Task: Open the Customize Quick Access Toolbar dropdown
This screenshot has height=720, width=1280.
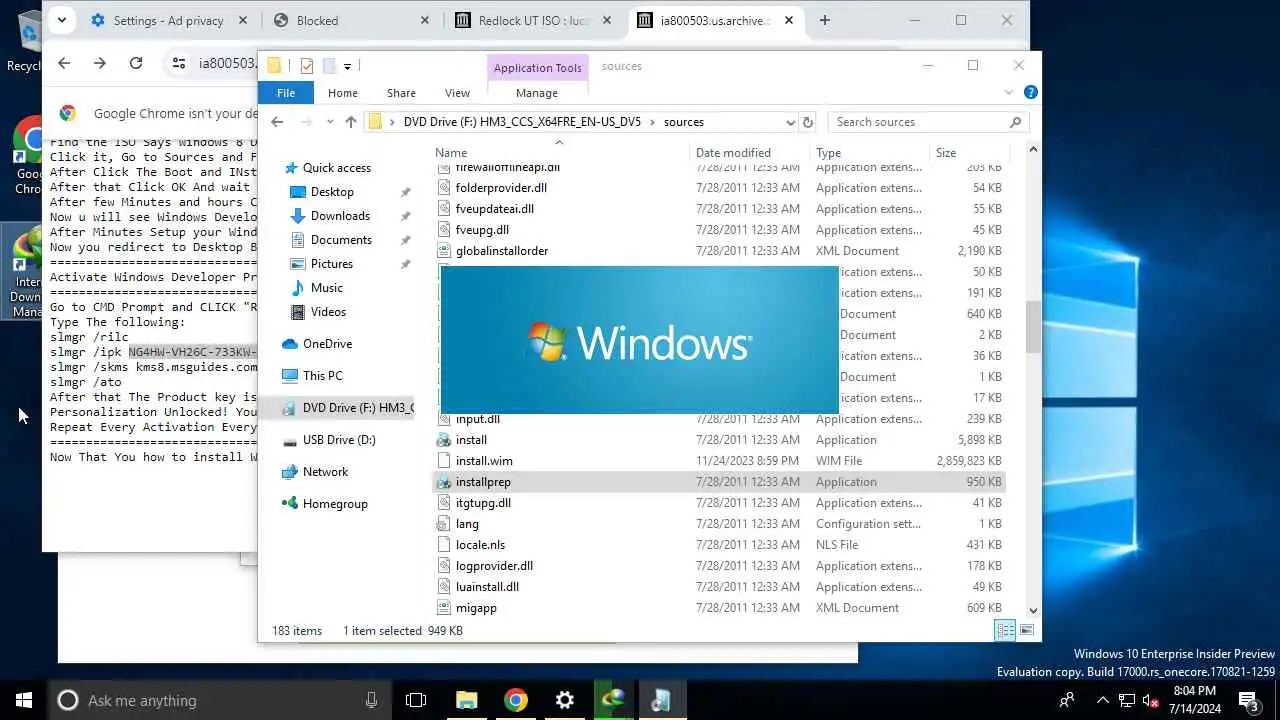Action: pos(347,66)
